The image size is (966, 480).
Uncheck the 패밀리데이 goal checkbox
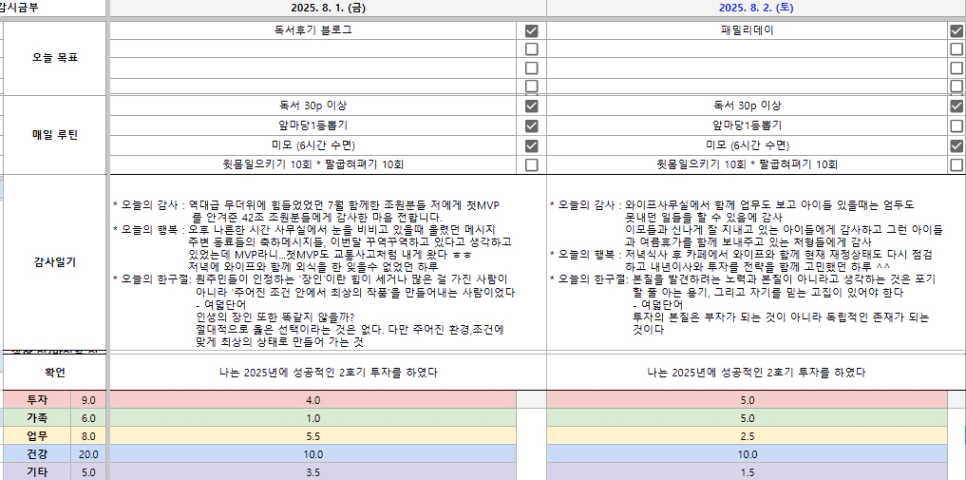(x=956, y=30)
